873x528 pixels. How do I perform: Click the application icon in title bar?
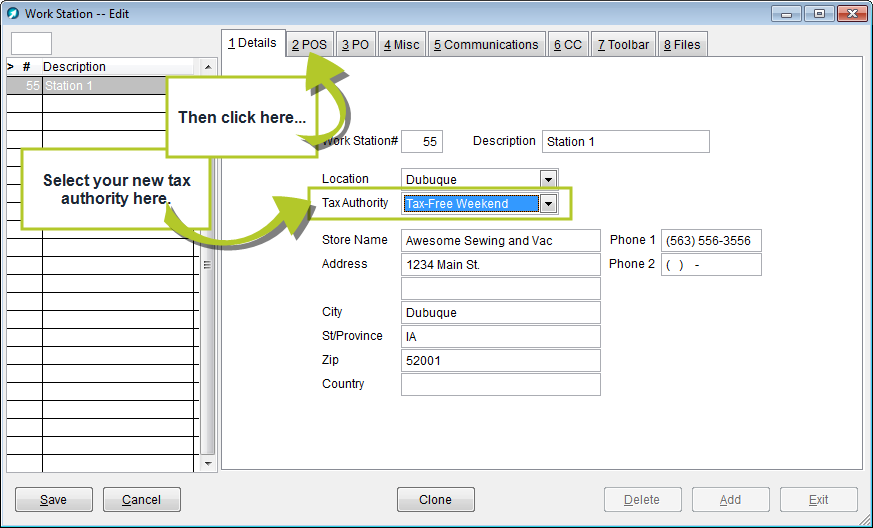pyautogui.click(x=13, y=14)
